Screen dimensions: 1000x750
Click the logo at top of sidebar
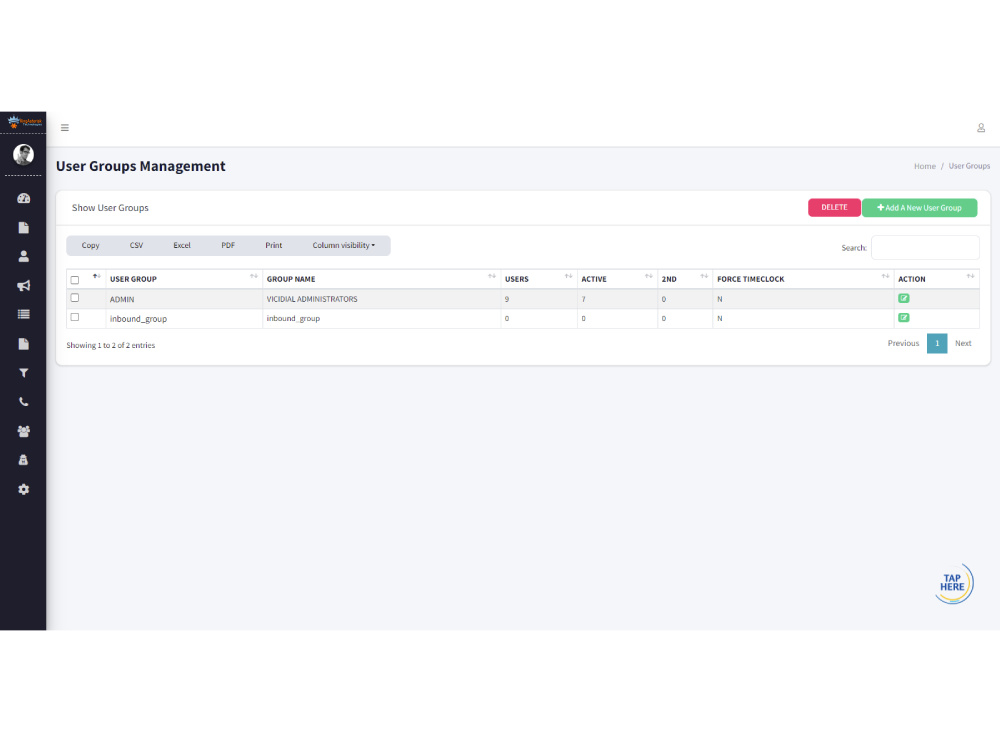point(24,122)
